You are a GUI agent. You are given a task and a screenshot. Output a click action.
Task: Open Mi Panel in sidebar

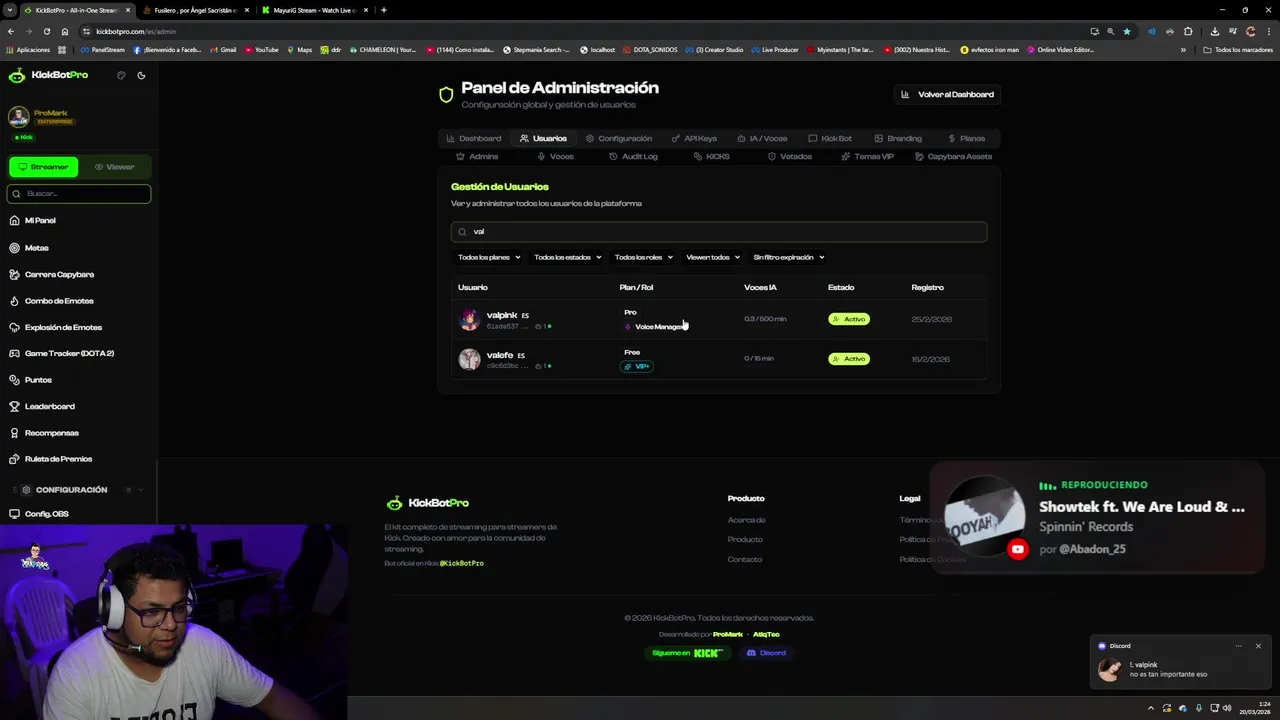pos(40,220)
